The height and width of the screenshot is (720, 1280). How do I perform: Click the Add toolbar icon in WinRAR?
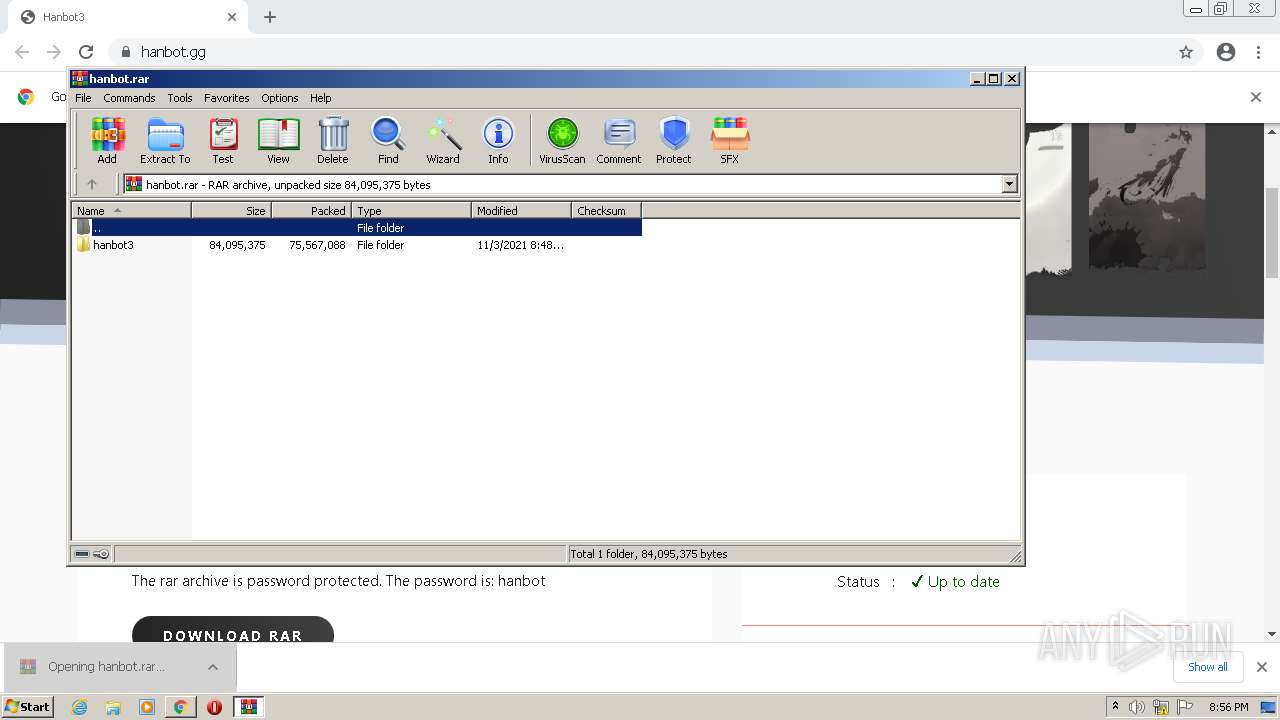coord(107,140)
